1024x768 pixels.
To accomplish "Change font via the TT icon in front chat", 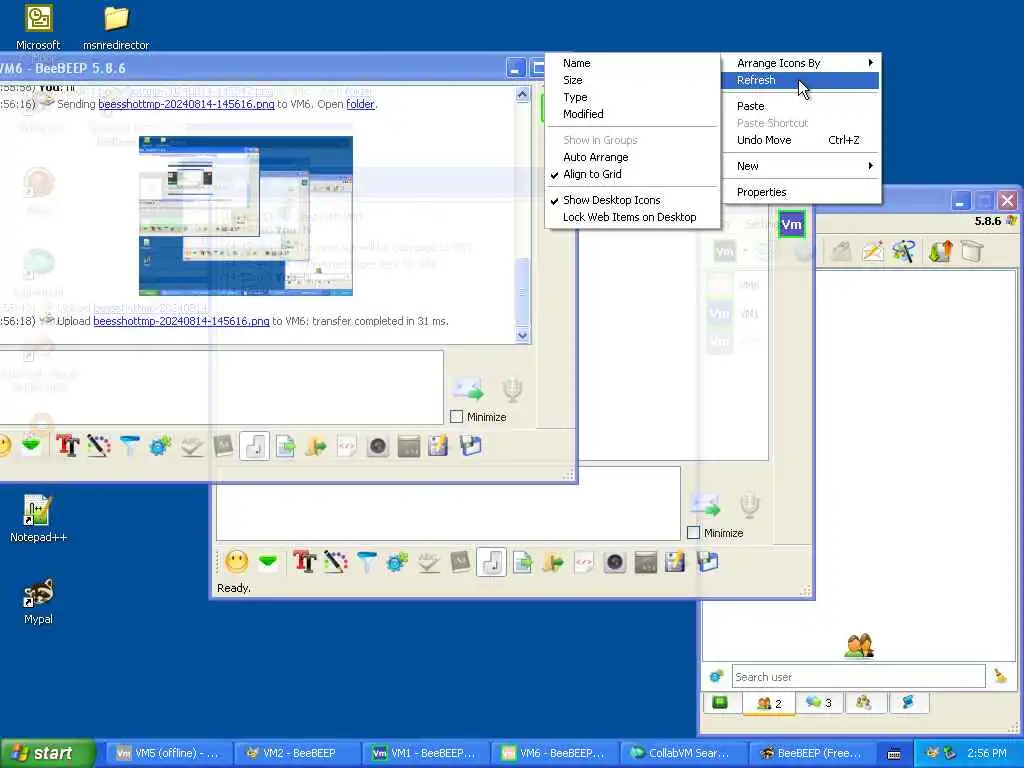I will coord(304,562).
